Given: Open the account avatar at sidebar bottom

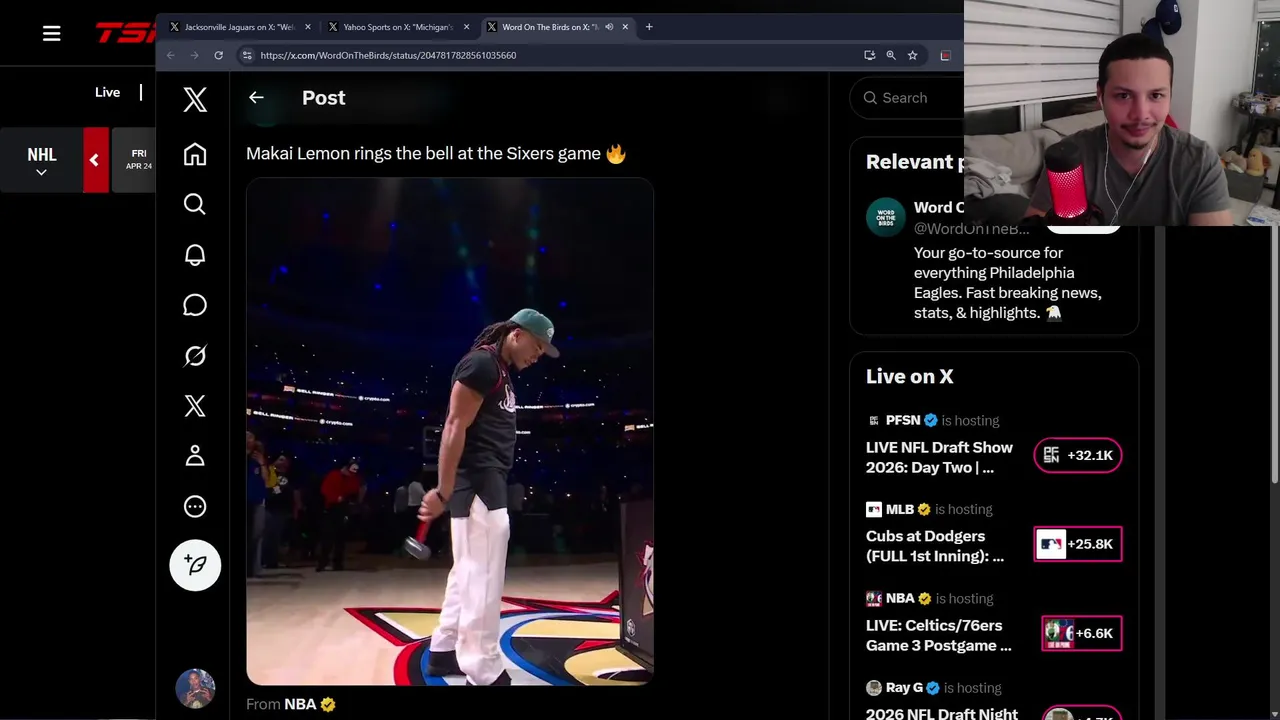Looking at the screenshot, I should [195, 688].
